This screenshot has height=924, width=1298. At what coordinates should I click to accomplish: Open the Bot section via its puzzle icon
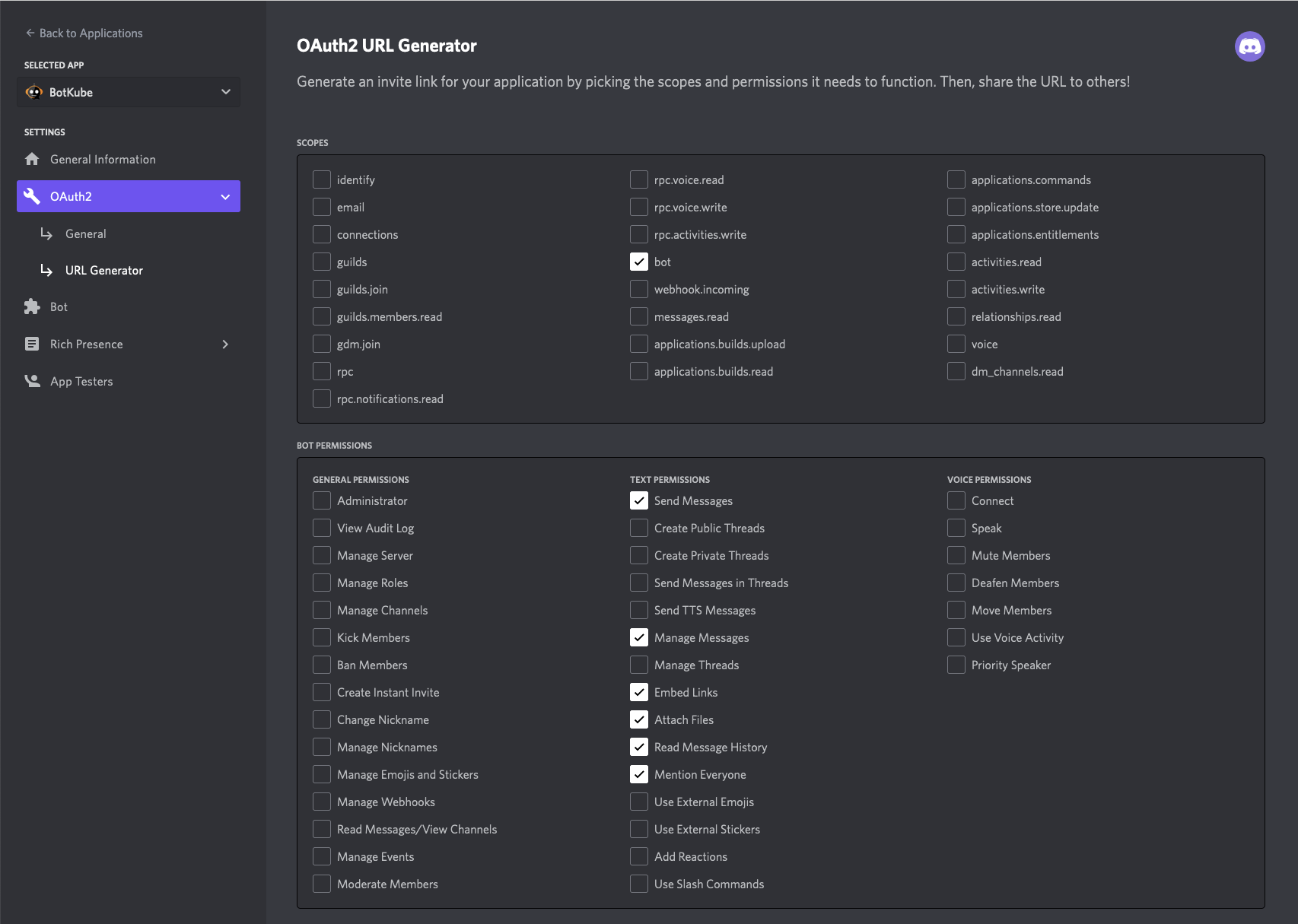click(32, 306)
